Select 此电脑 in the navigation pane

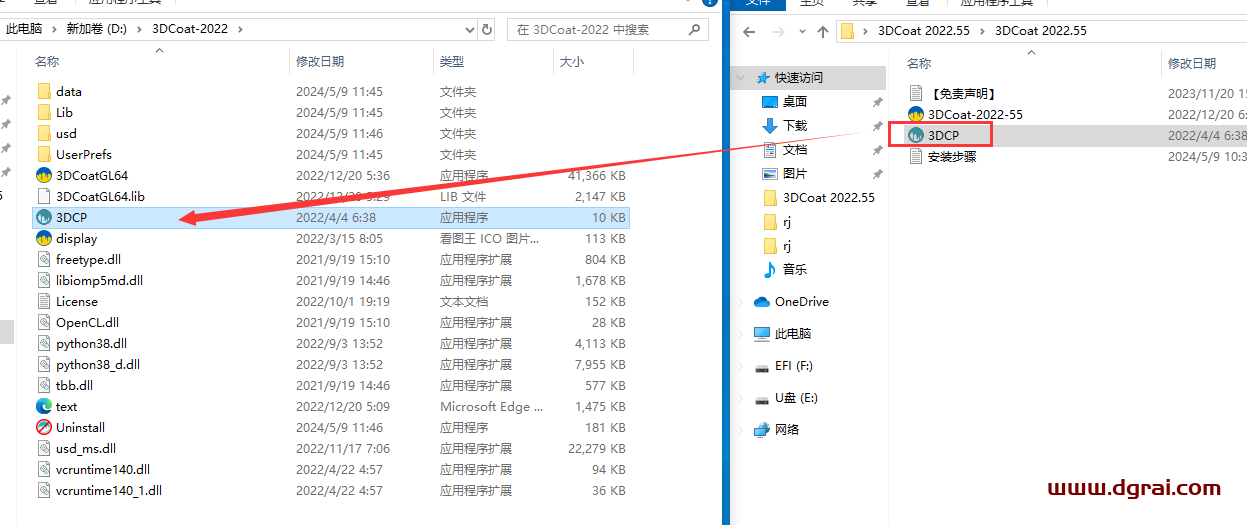(793, 334)
